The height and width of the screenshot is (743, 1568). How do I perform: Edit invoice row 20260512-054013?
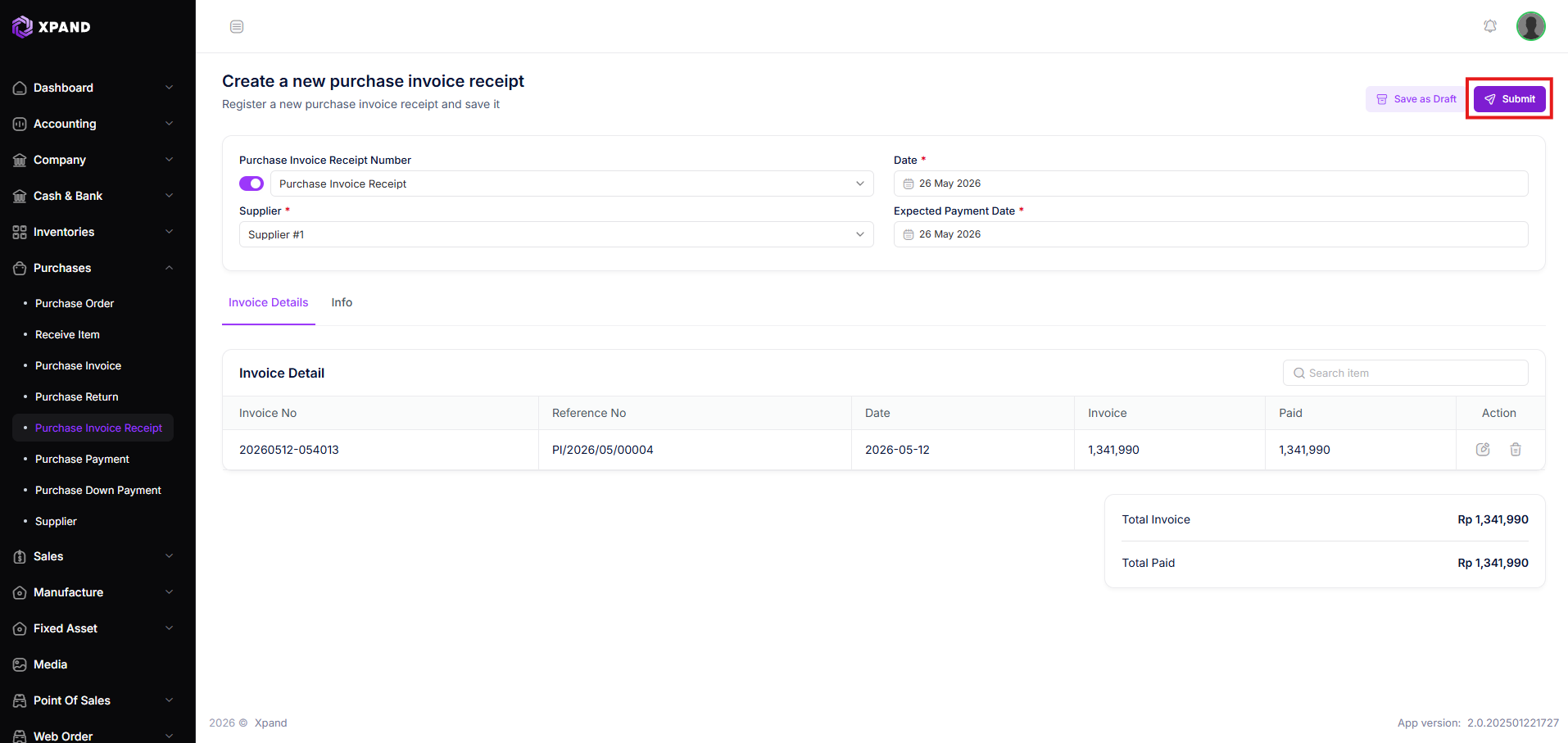click(1483, 450)
